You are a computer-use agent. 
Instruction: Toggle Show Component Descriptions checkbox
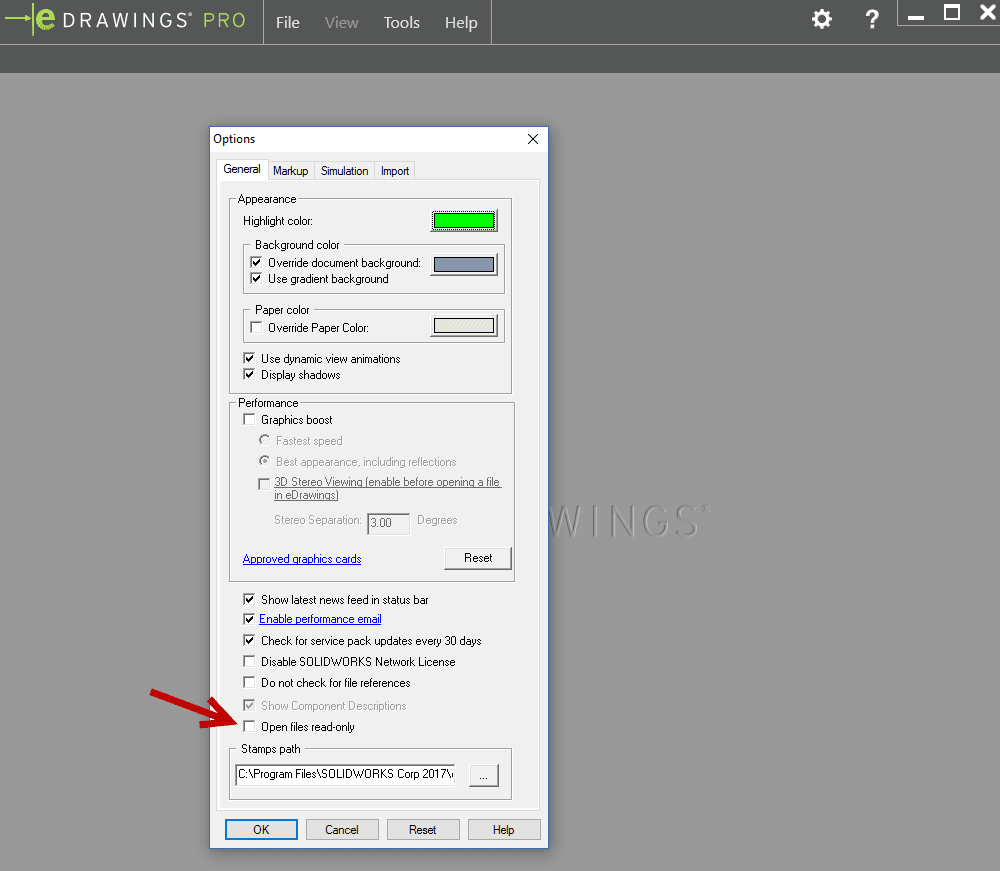[x=249, y=705]
